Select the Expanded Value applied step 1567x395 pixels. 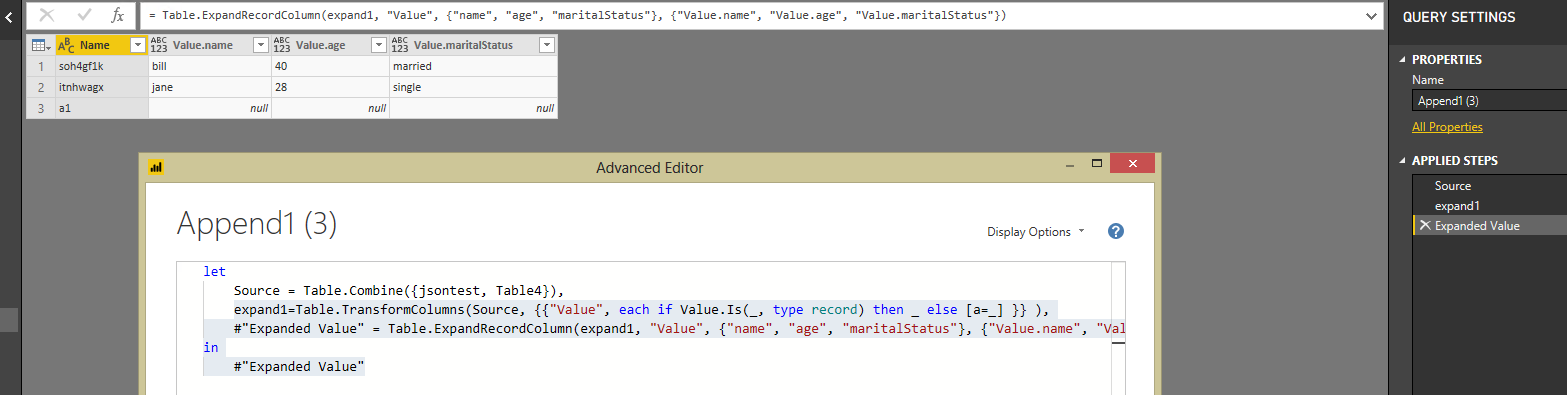click(x=1490, y=226)
